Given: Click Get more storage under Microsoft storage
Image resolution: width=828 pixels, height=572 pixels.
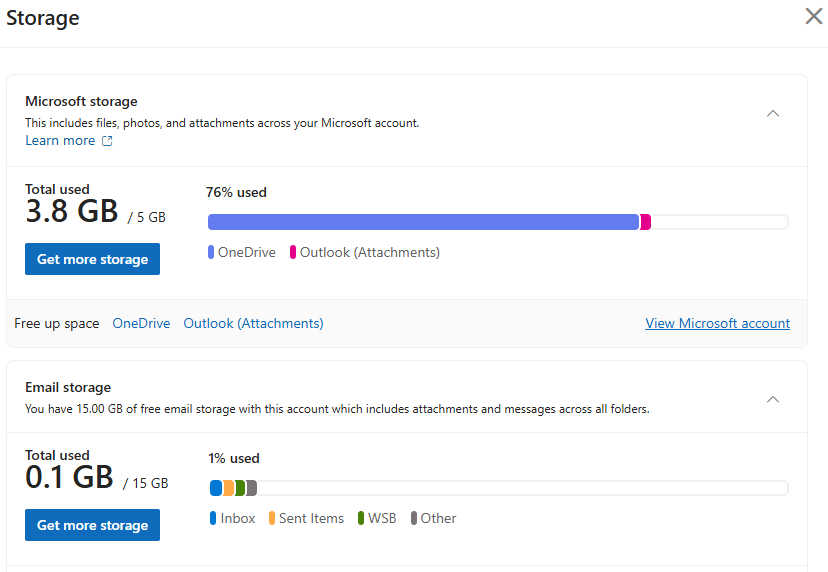Looking at the screenshot, I should (92, 259).
